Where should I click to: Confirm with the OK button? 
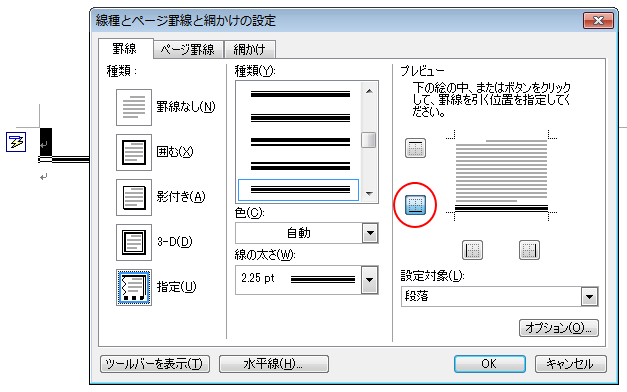click(489, 364)
